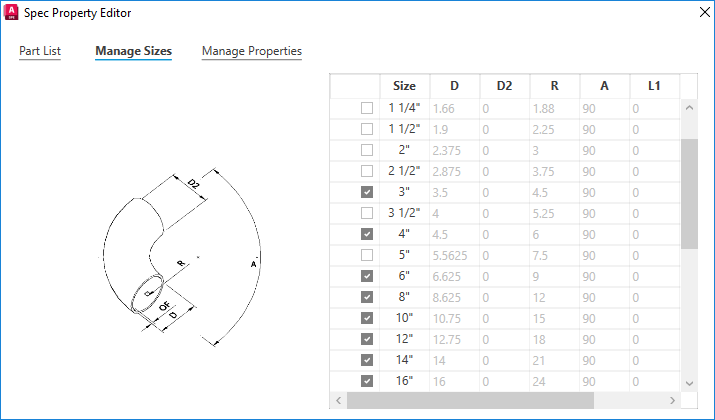
Task: Disable the 14" size checkbox
Action: pyautogui.click(x=367, y=360)
